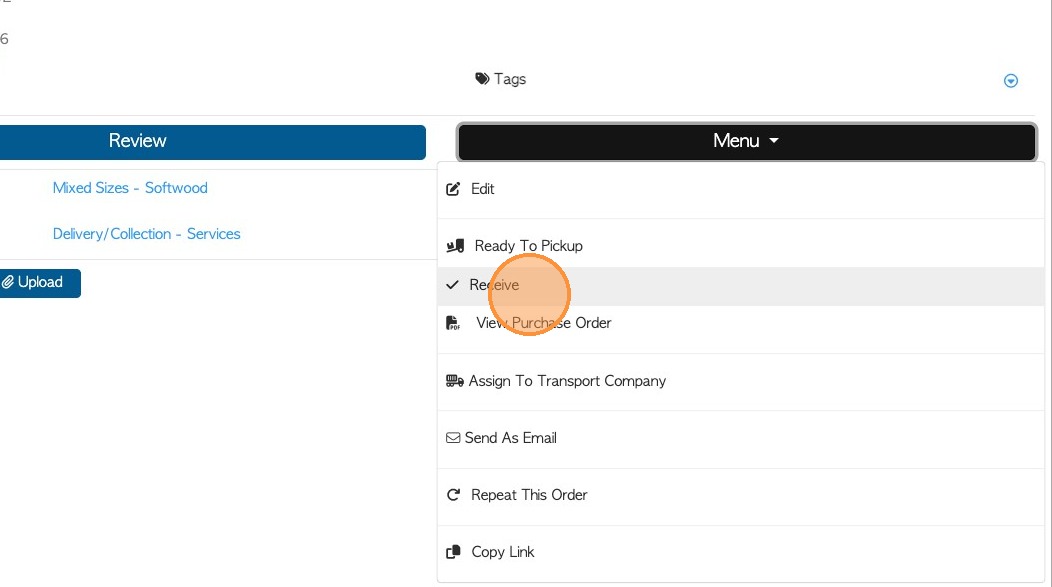
Task: Open the Menu dropdown button
Action: [746, 142]
